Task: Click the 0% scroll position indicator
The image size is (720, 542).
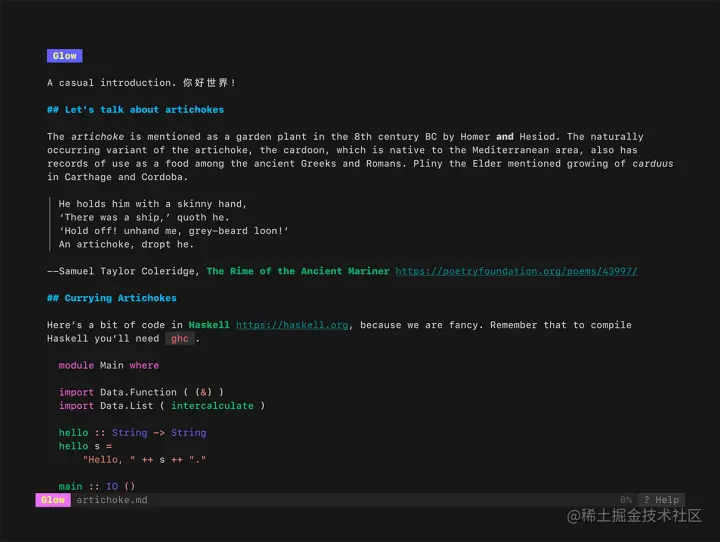Action: tap(626, 500)
